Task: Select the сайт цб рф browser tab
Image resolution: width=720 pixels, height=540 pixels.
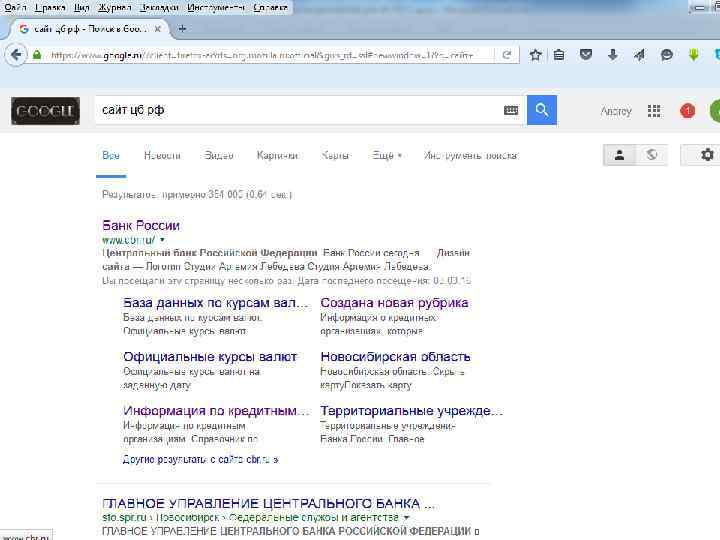Action: 90,29
